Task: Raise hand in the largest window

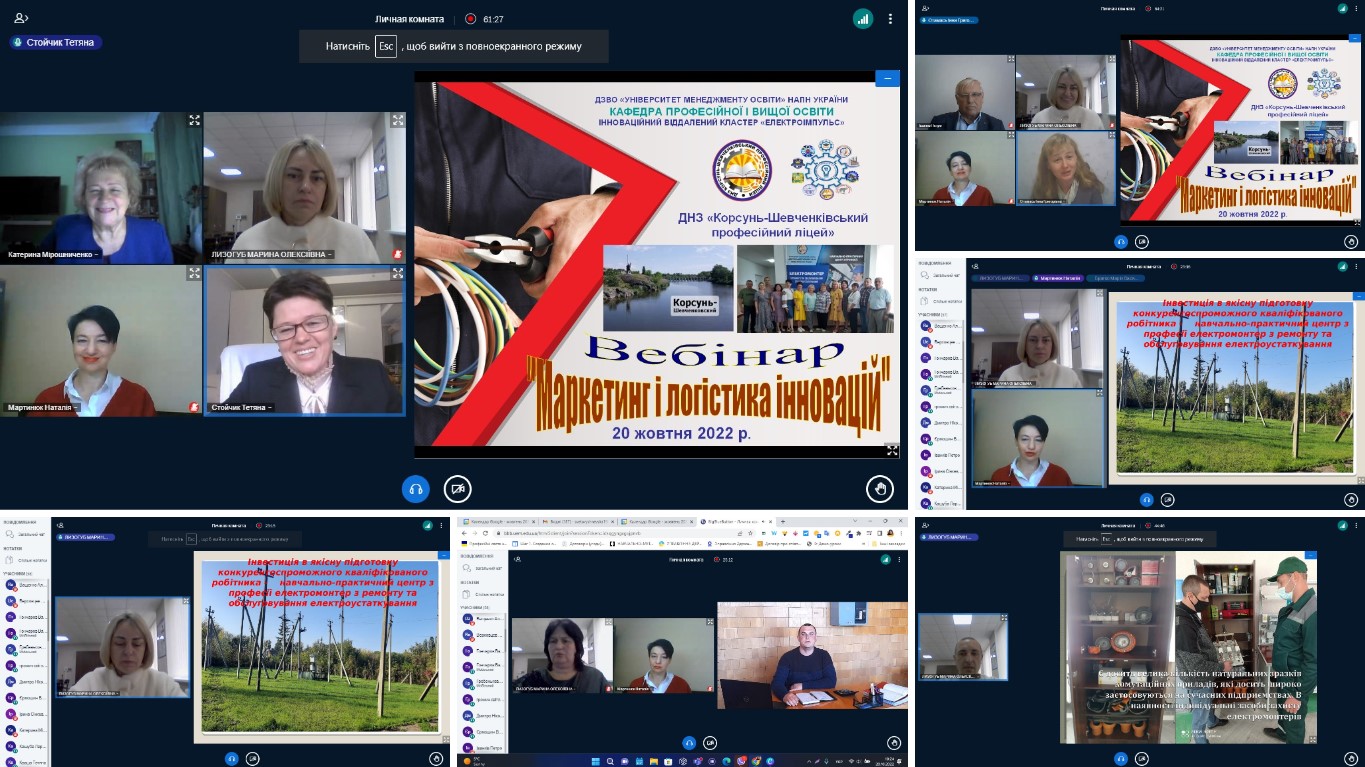Action: click(880, 488)
